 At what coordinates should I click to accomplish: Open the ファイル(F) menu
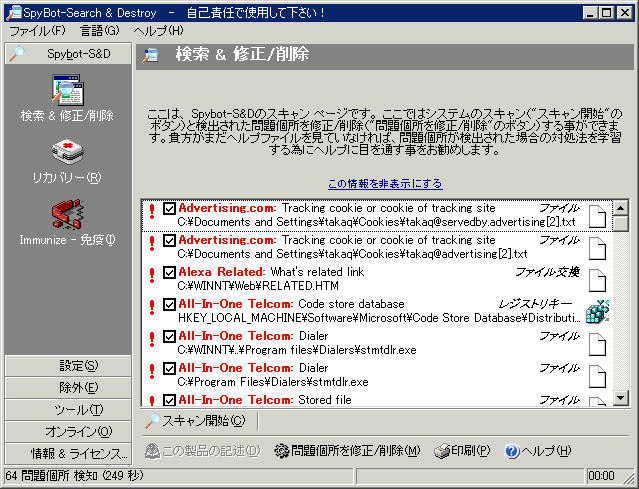pos(37,31)
